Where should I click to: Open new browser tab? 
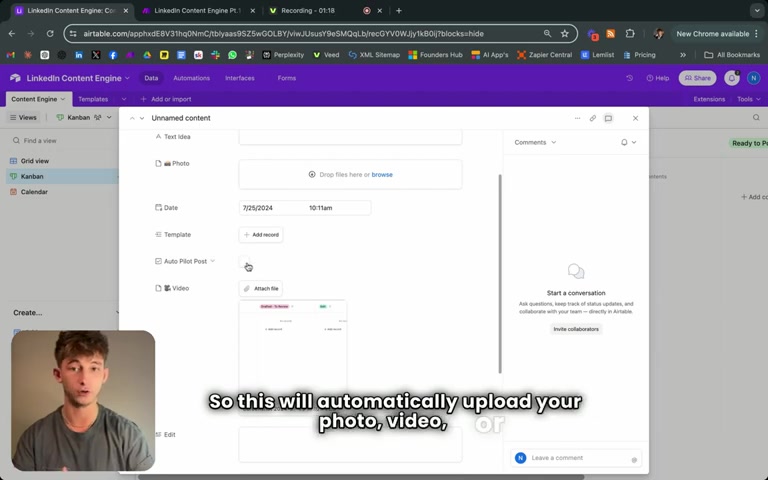[x=399, y=11]
